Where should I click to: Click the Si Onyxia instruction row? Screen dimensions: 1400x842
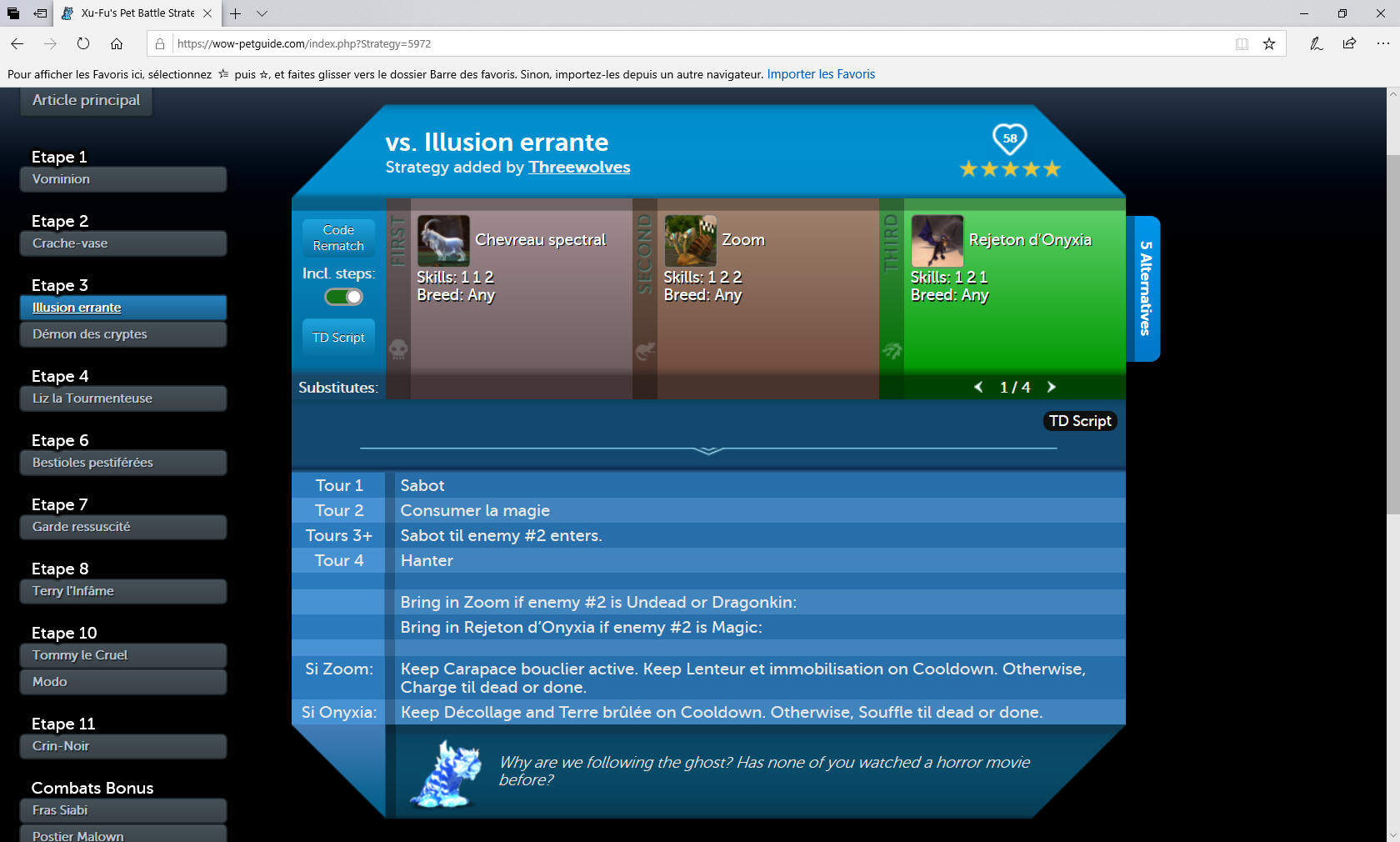[x=708, y=712]
